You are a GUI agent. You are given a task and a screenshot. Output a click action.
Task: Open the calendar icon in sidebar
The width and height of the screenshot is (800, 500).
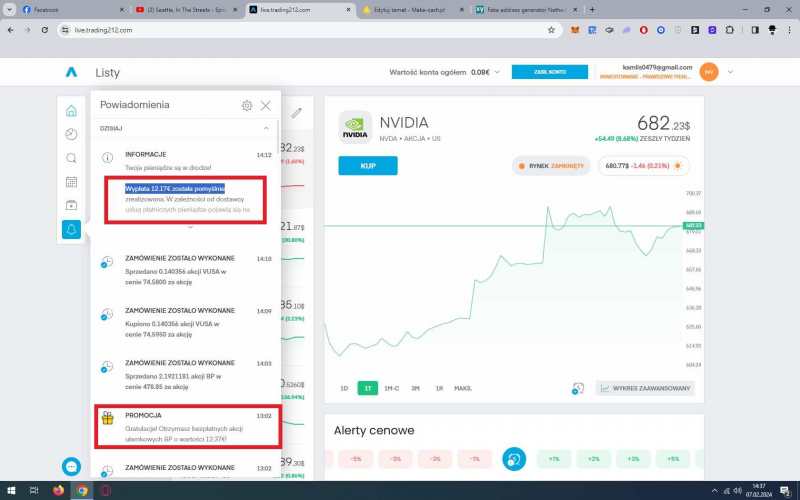coord(71,182)
